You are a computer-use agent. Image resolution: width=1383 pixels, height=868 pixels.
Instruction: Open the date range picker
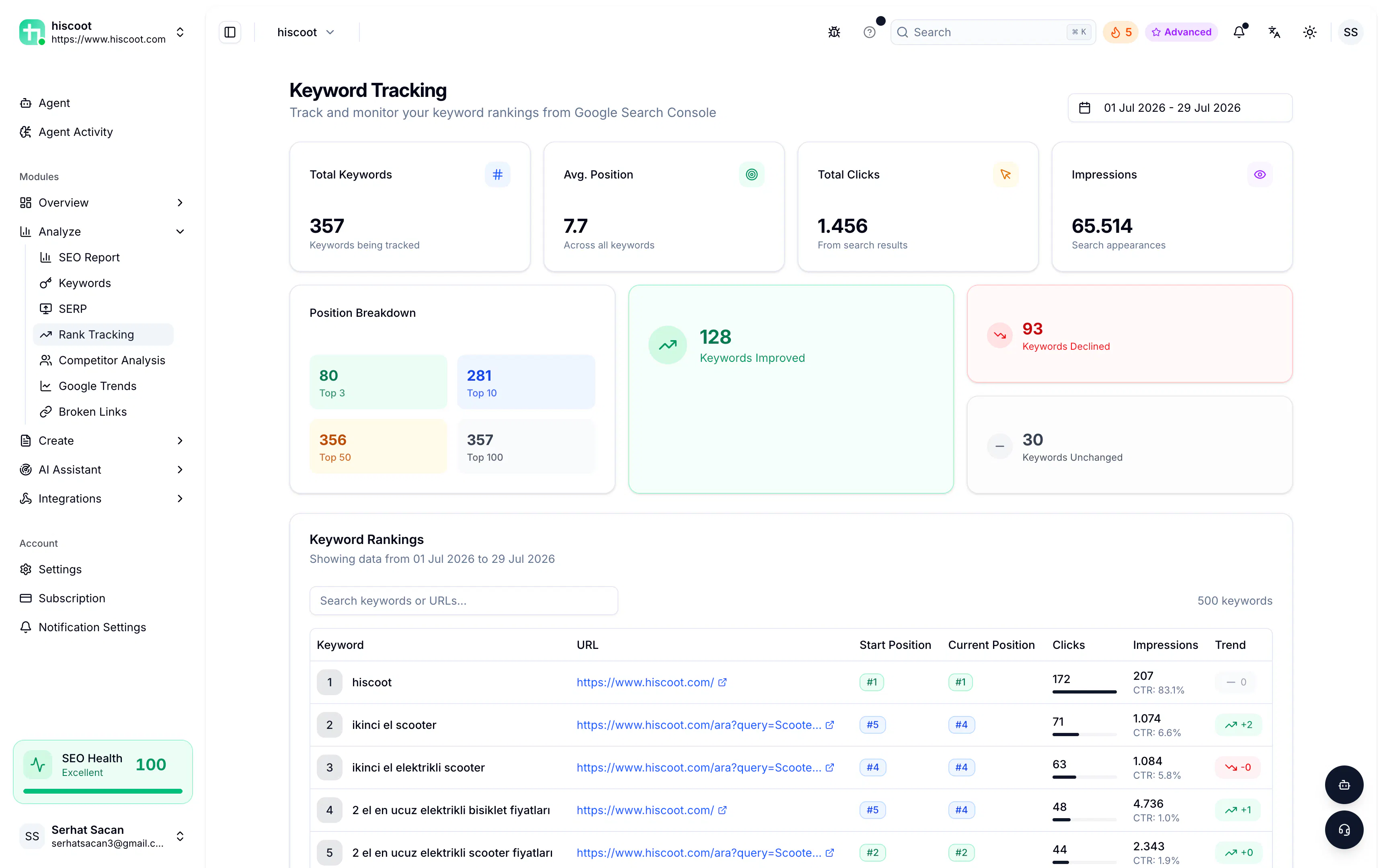[x=1180, y=108]
